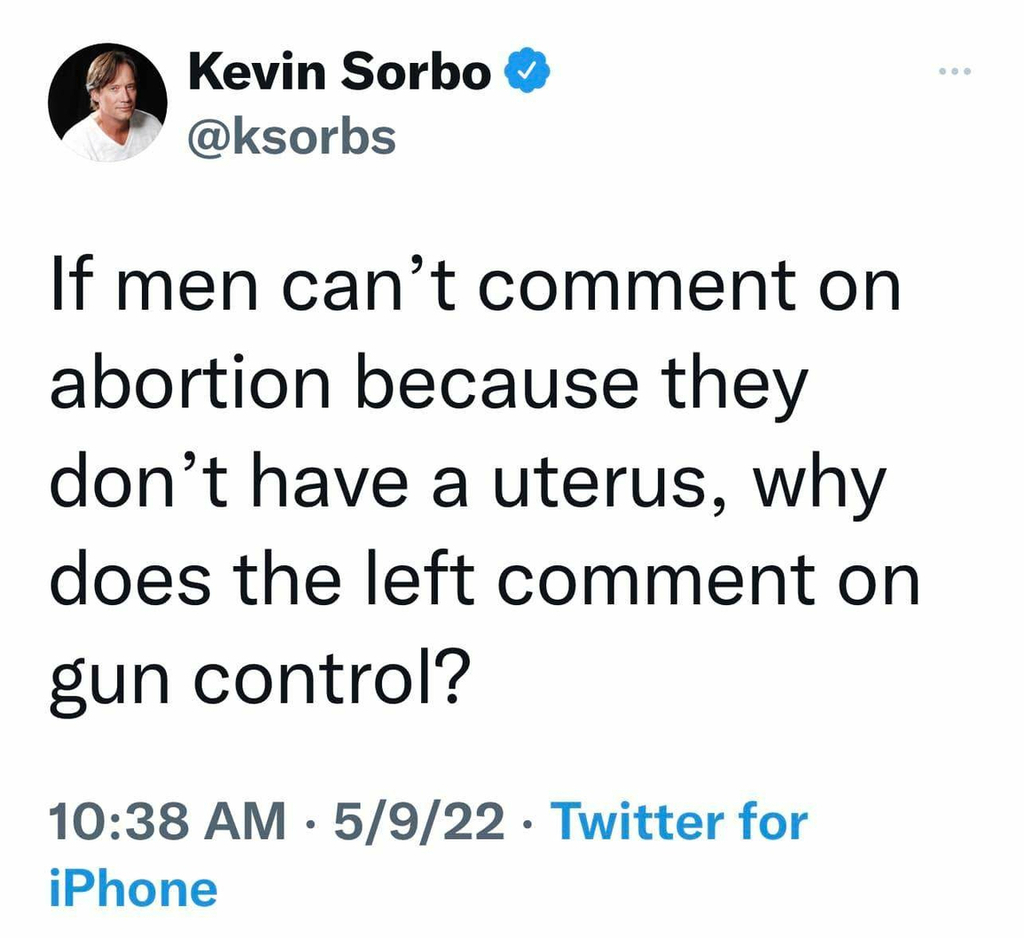Click the word "iPhone" in the source label
This screenshot has height=938, width=1024.
tap(133, 889)
